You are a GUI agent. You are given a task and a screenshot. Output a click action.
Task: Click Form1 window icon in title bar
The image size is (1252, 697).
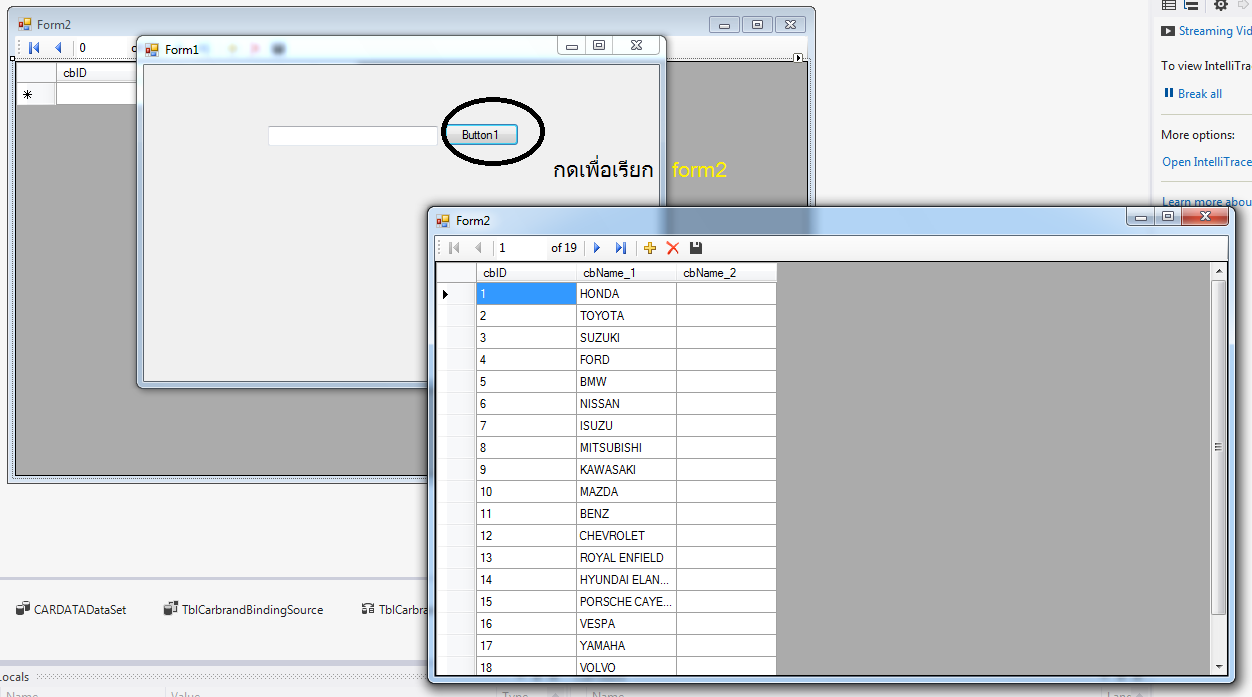[152, 50]
